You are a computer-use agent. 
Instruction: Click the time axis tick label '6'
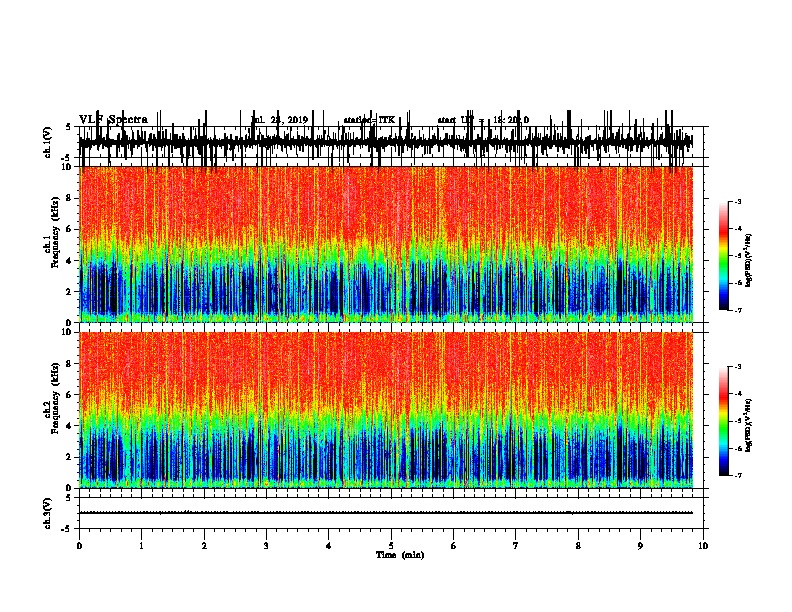coord(454,546)
